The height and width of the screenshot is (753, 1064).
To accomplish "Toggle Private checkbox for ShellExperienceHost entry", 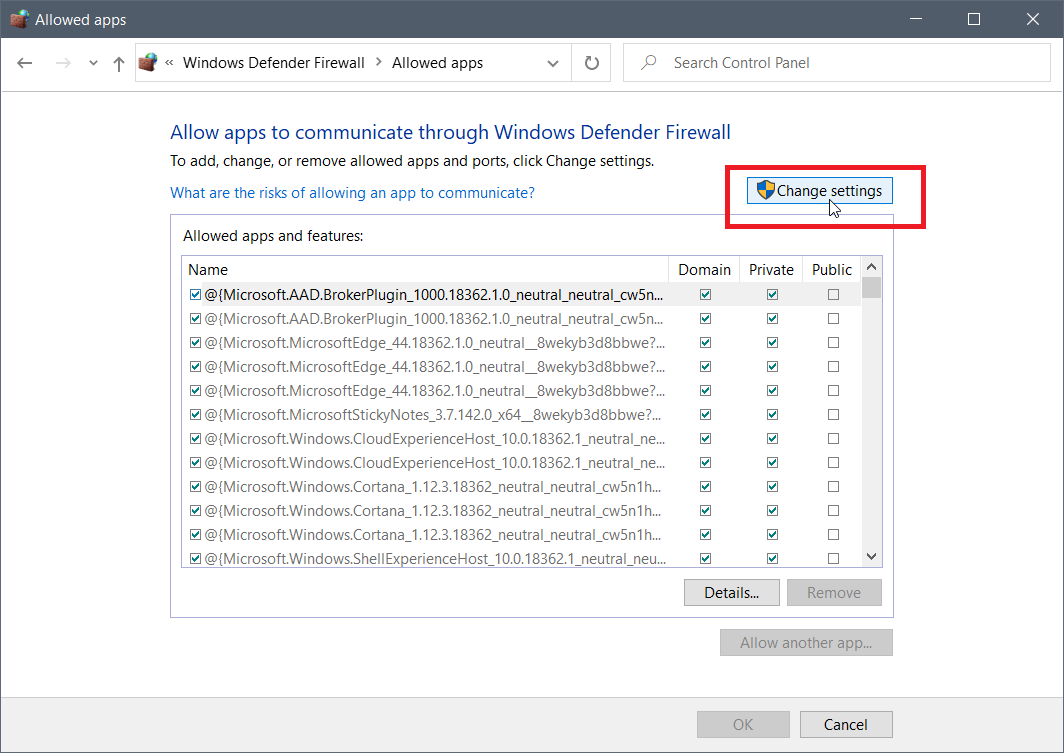I will 772,558.
